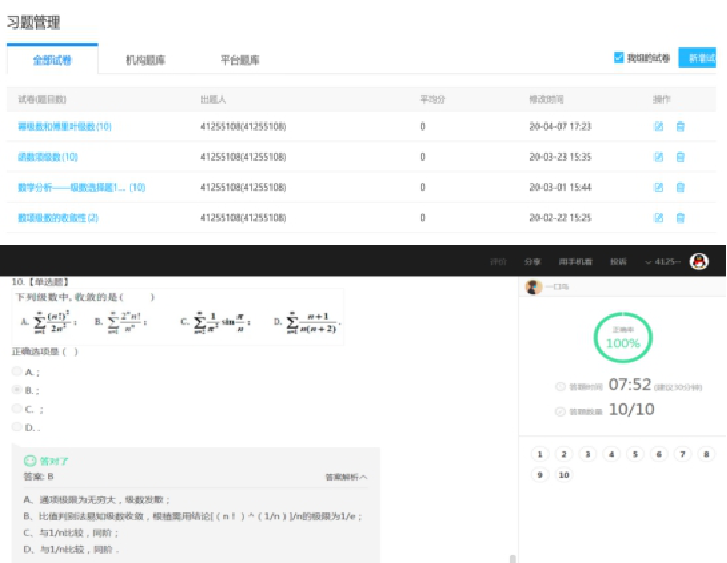Click edit icon for the first test paper
Viewport: 727px width, 563px height.
[x=658, y=127]
